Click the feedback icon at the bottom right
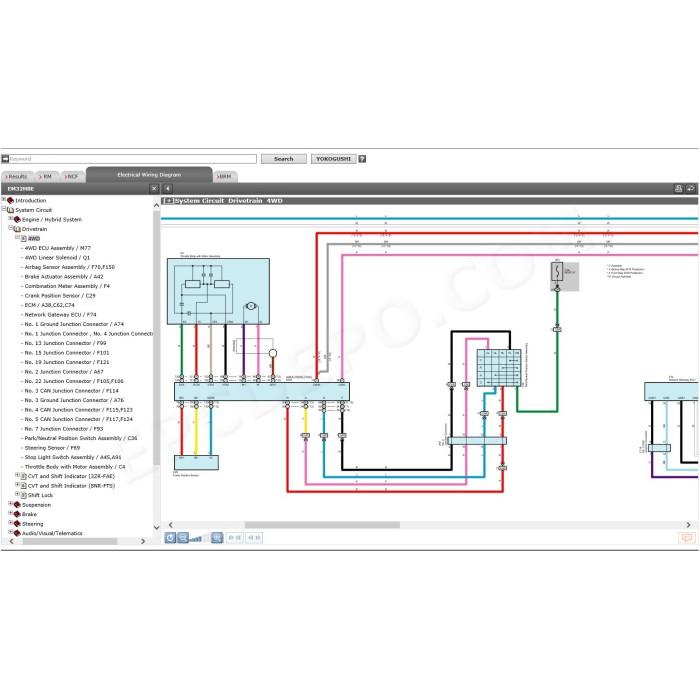 687,538
